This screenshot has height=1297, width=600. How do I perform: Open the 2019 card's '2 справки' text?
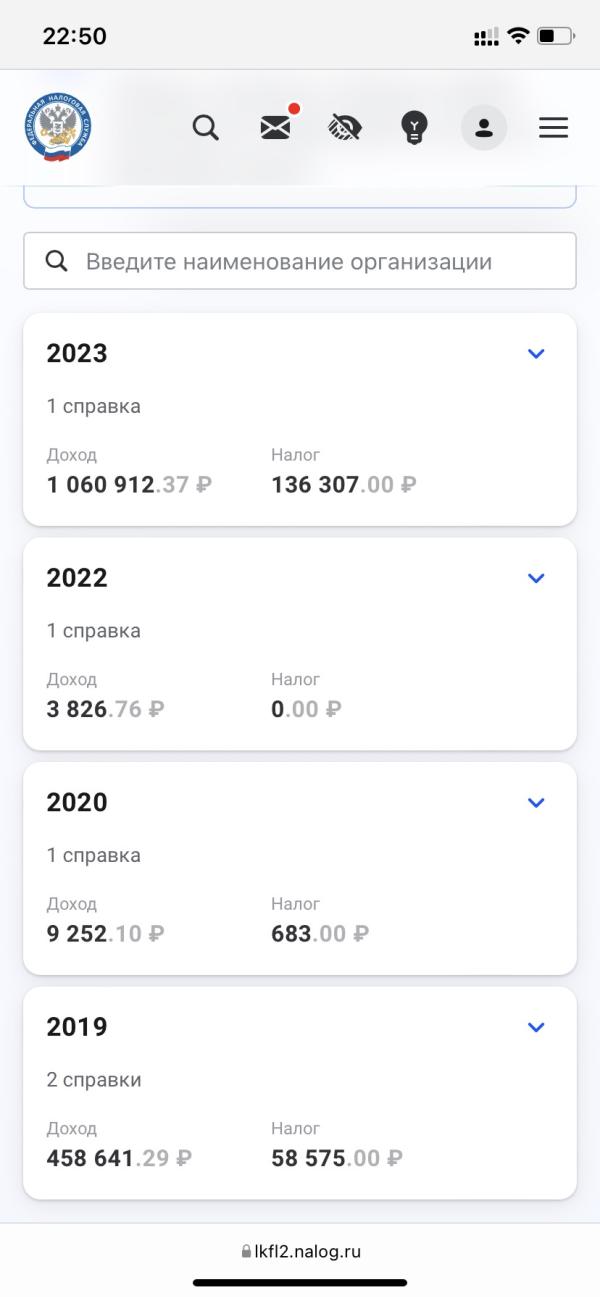pos(94,1080)
